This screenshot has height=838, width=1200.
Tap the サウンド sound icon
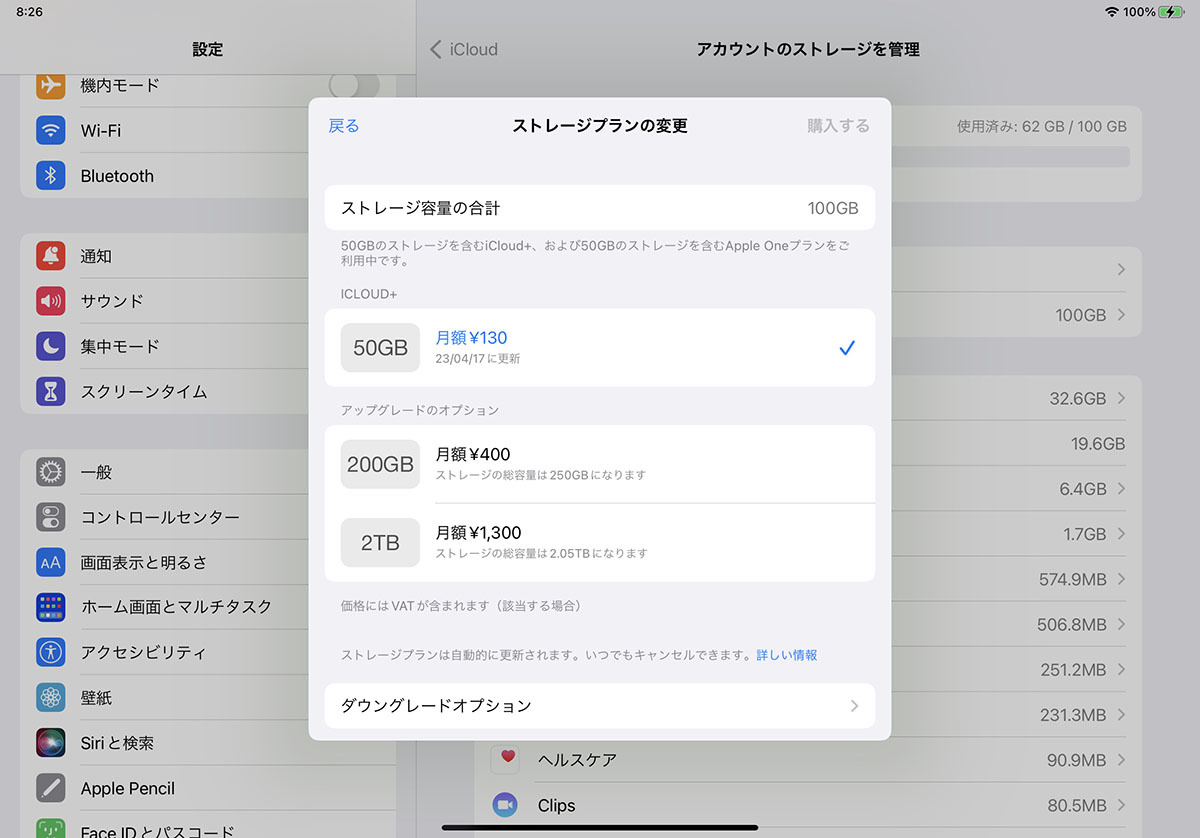(x=51, y=301)
